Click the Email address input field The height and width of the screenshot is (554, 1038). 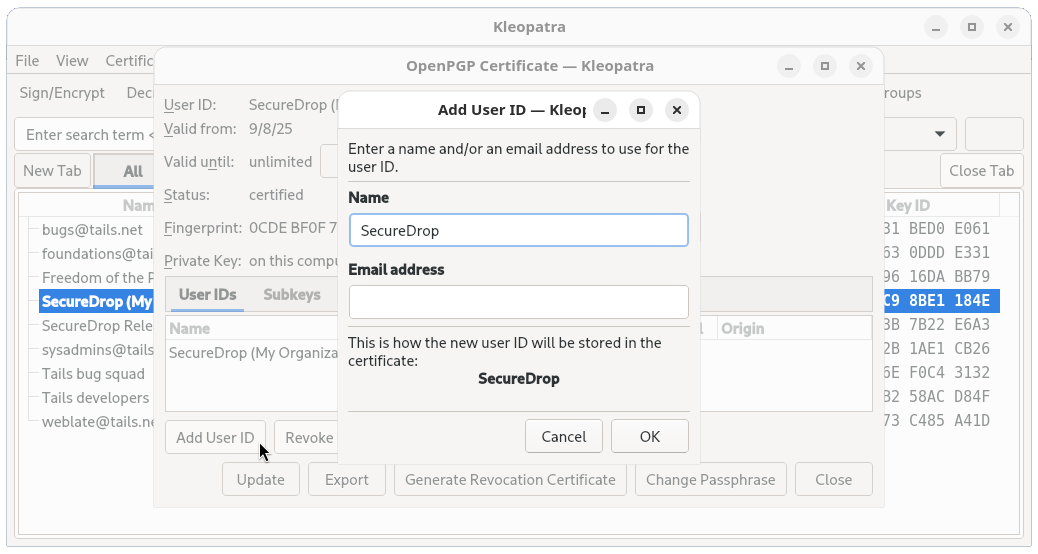(x=518, y=302)
